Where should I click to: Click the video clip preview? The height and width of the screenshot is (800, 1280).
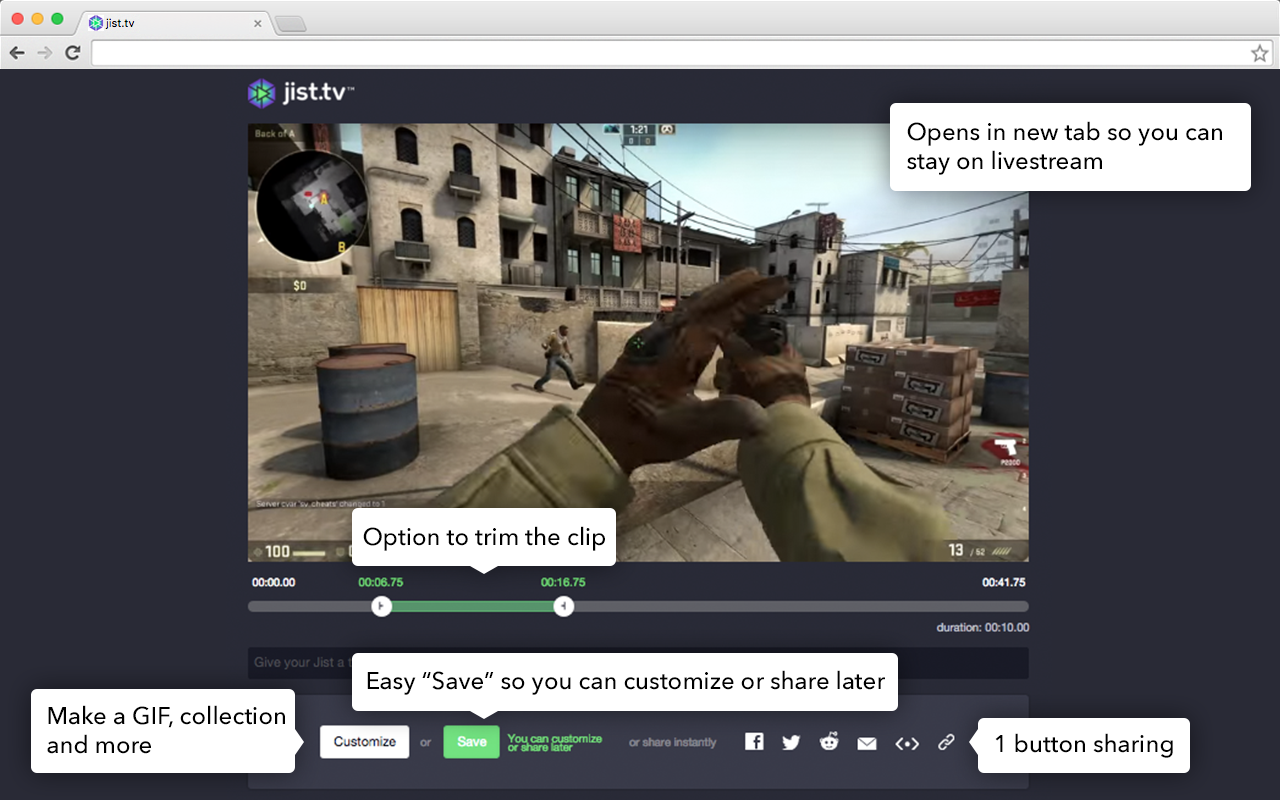coord(638,342)
